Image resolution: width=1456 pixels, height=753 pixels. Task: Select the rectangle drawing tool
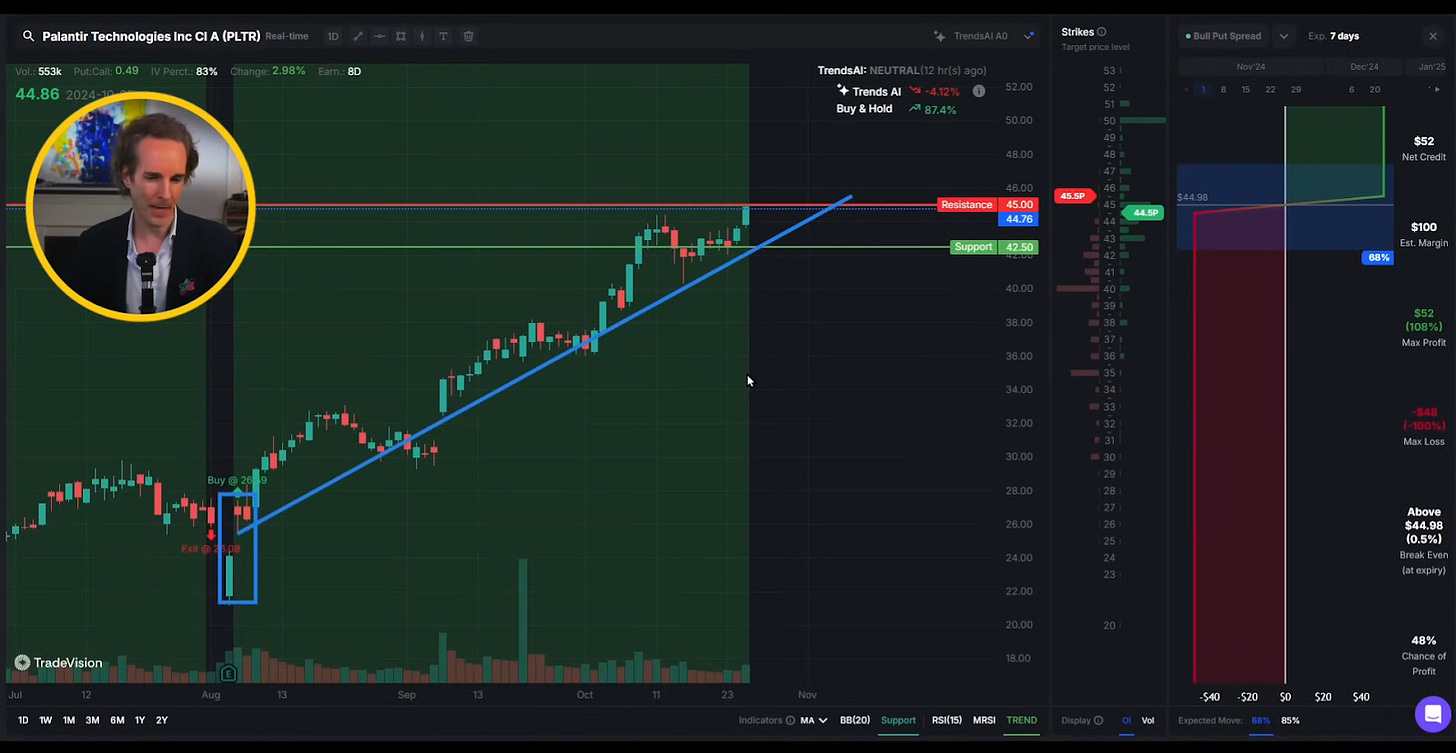point(401,36)
